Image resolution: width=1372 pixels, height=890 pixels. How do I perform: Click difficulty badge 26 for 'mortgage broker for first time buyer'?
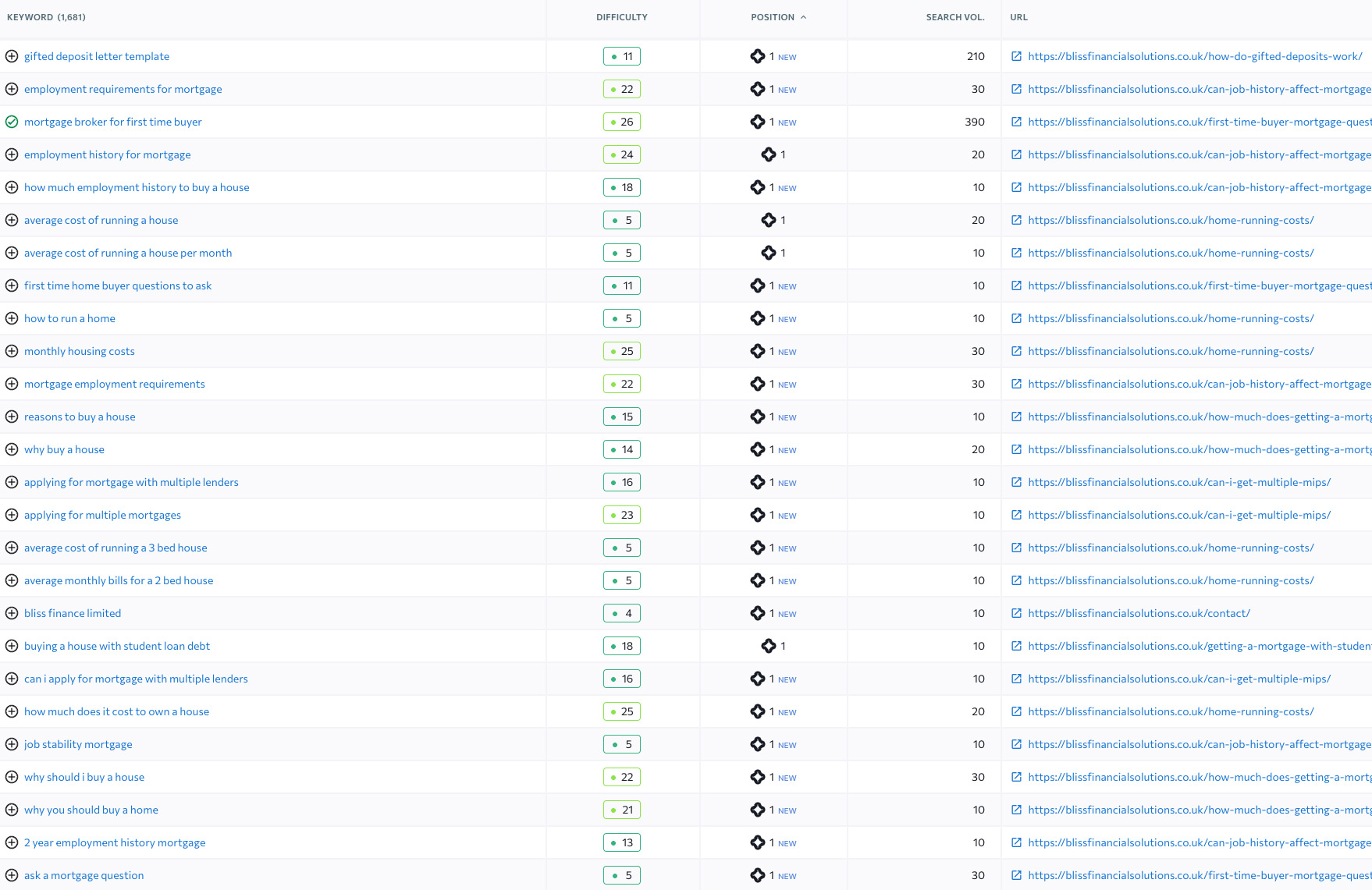click(622, 122)
